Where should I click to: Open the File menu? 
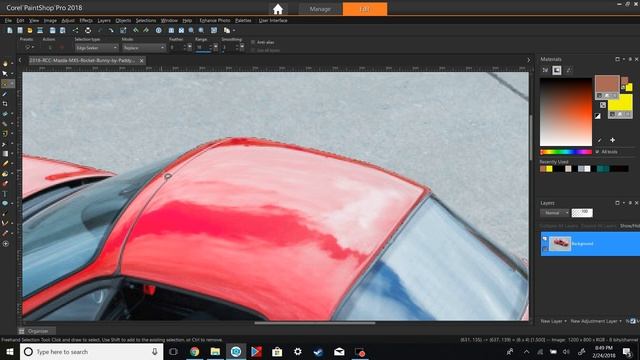8,20
